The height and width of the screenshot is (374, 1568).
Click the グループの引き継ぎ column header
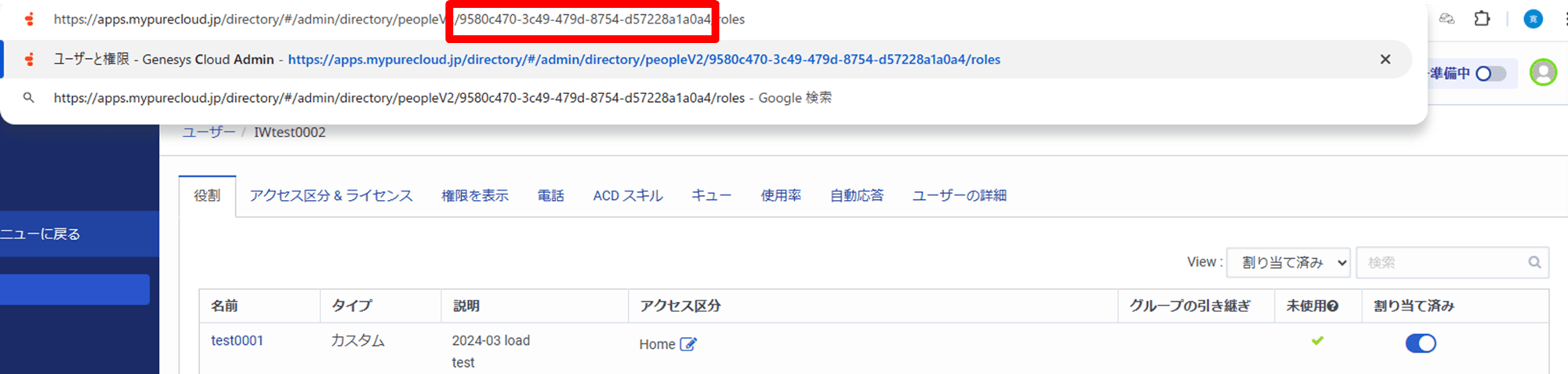click(1190, 306)
